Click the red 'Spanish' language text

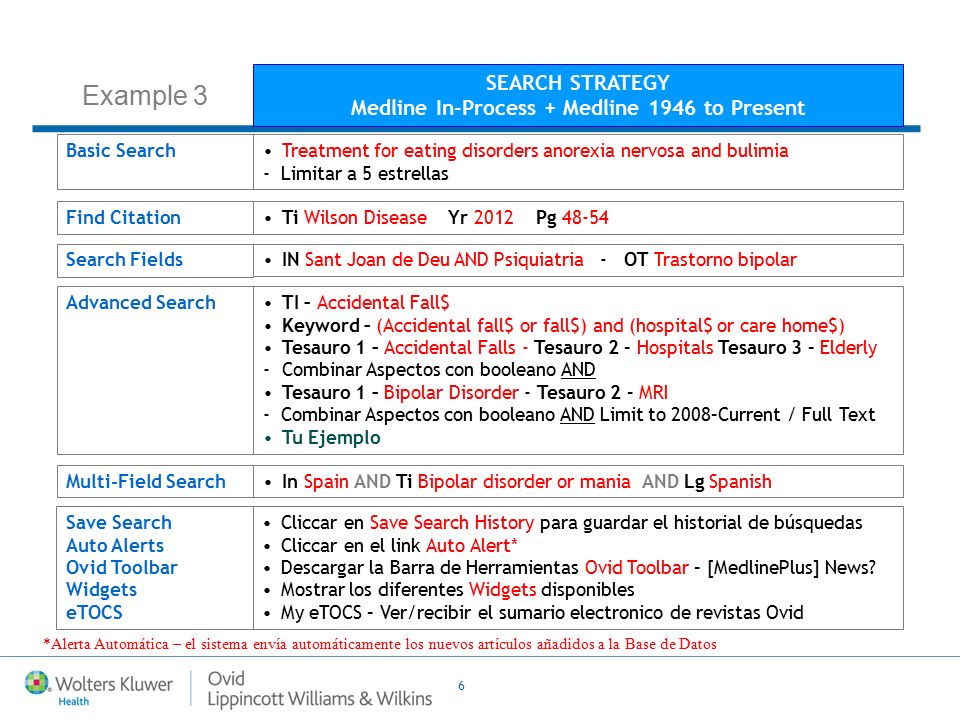740,482
